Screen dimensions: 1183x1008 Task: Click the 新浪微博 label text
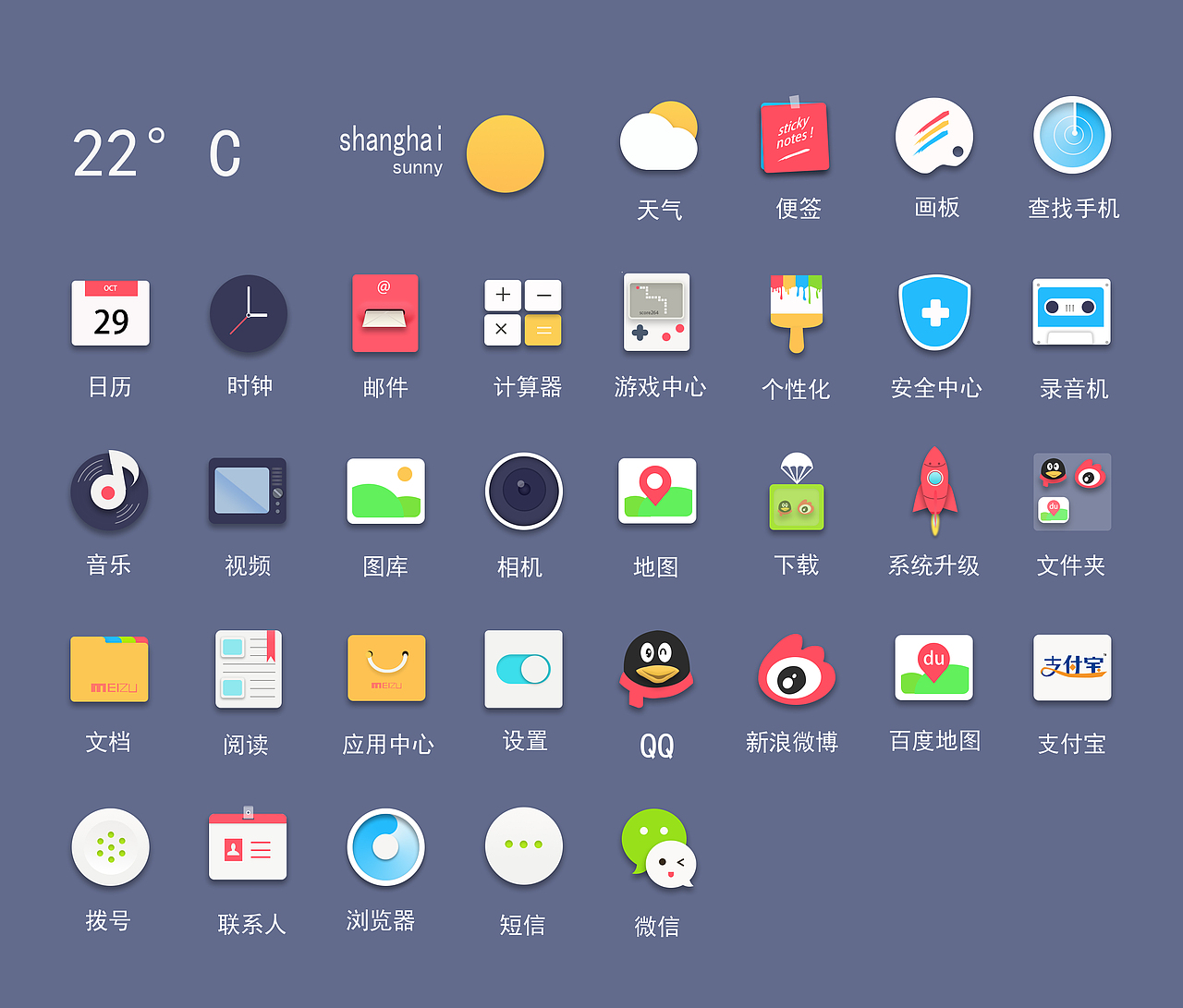coord(792,742)
